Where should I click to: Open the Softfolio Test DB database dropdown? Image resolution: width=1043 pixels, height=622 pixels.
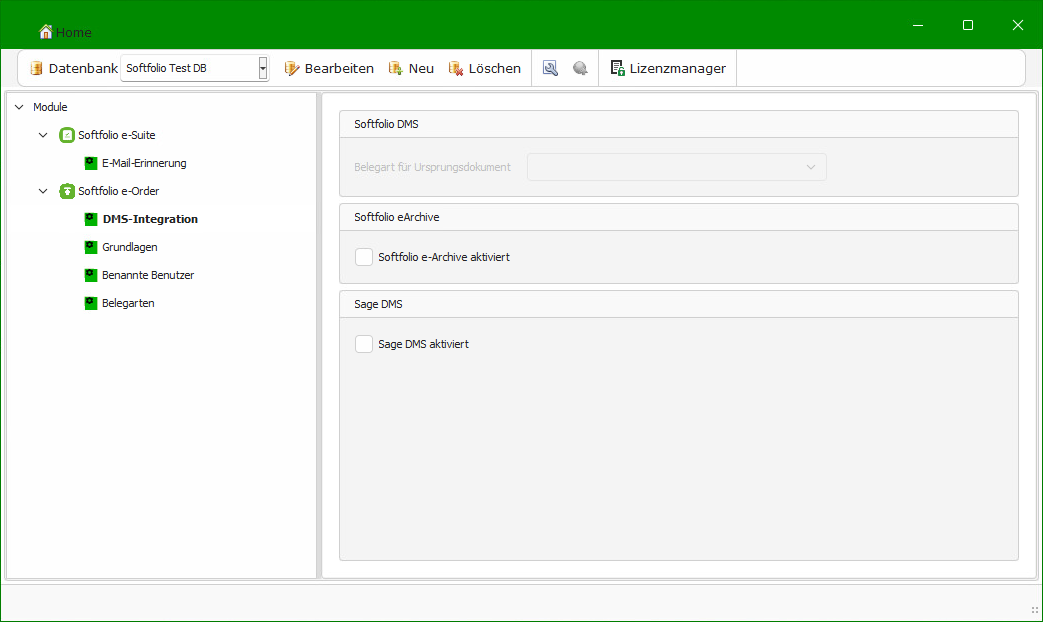tap(263, 68)
